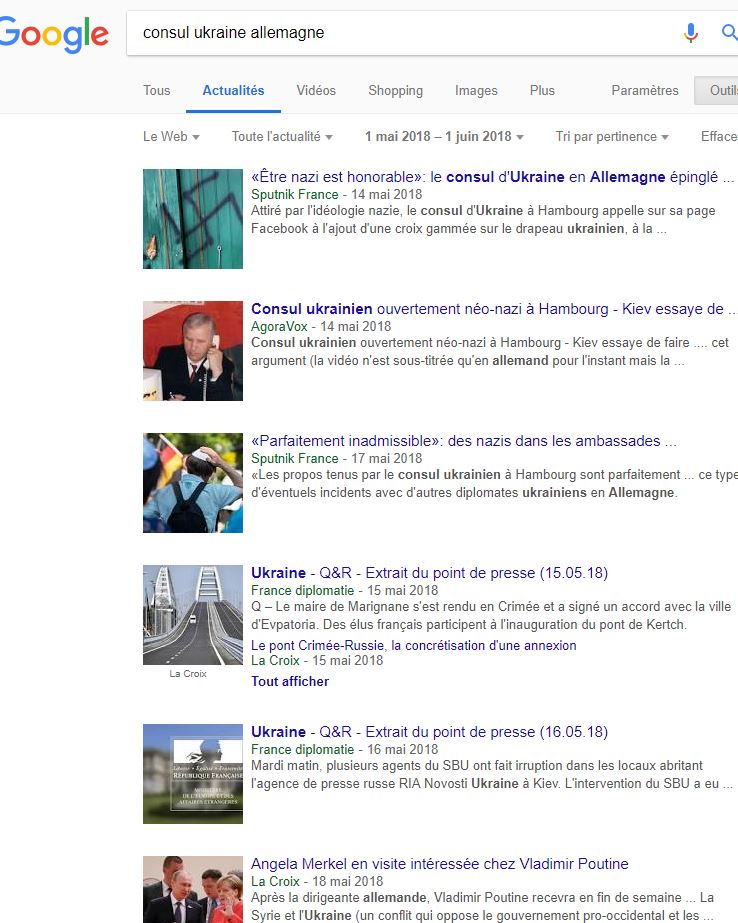
Task: Click the German flag crowd thumbnail
Action: pyautogui.click(x=193, y=483)
